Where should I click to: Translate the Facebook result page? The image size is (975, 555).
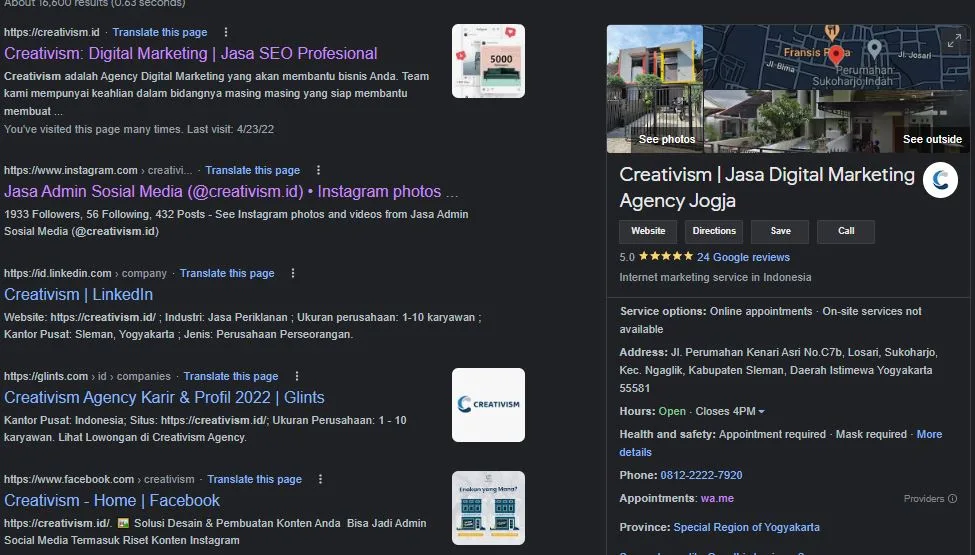coord(254,480)
